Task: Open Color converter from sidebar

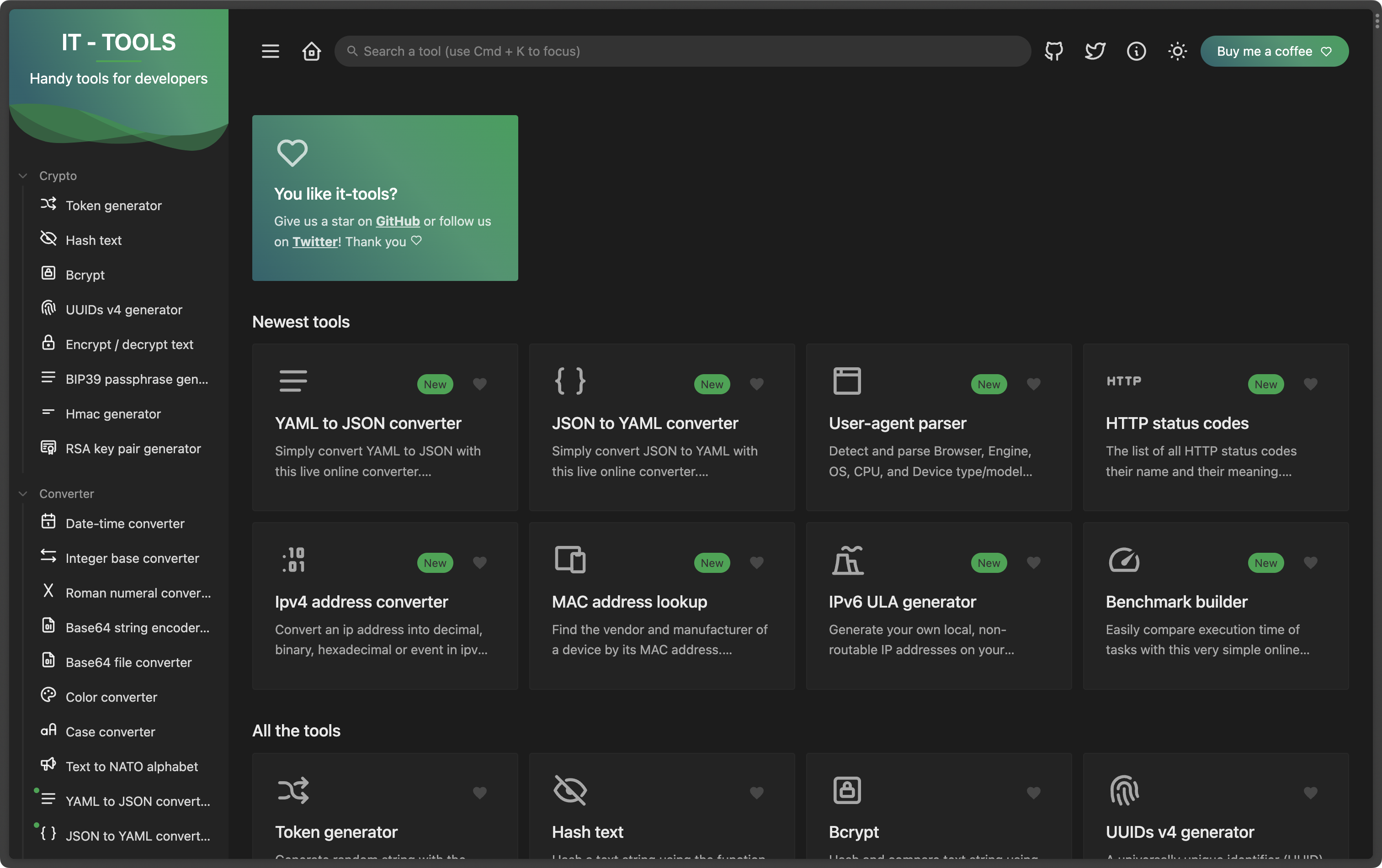Action: pyautogui.click(x=112, y=697)
